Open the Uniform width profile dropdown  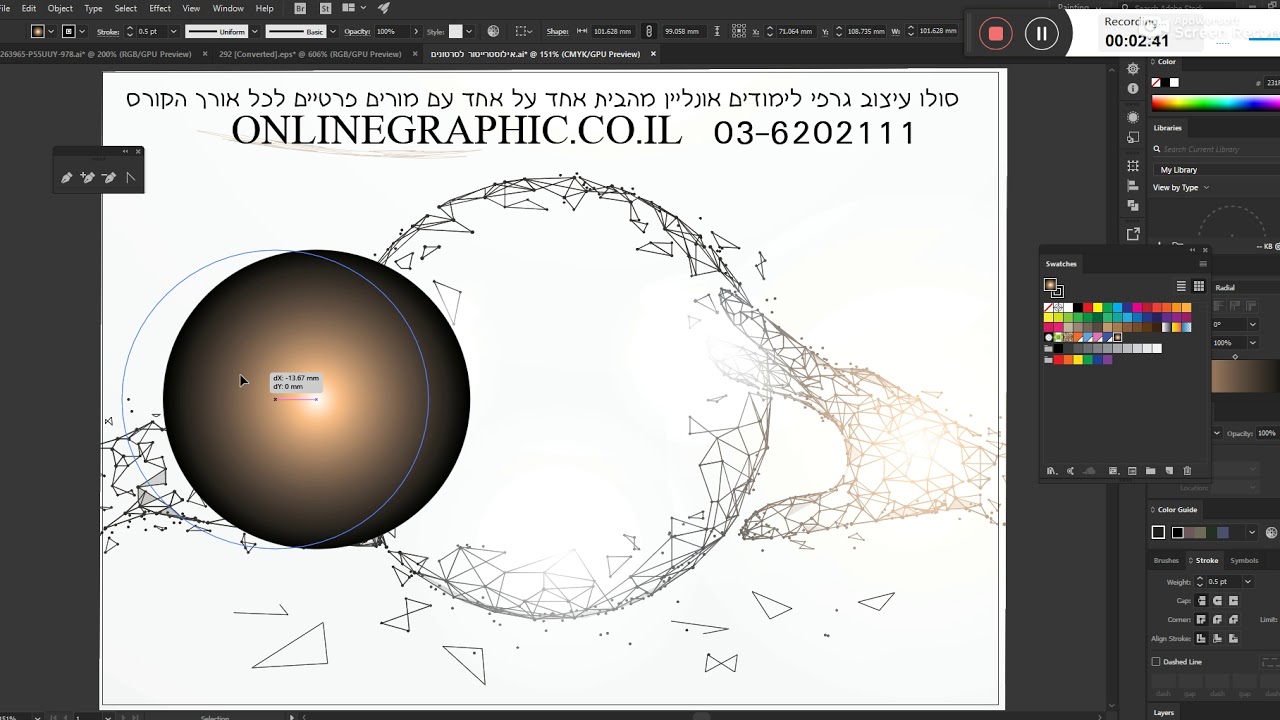[254, 31]
